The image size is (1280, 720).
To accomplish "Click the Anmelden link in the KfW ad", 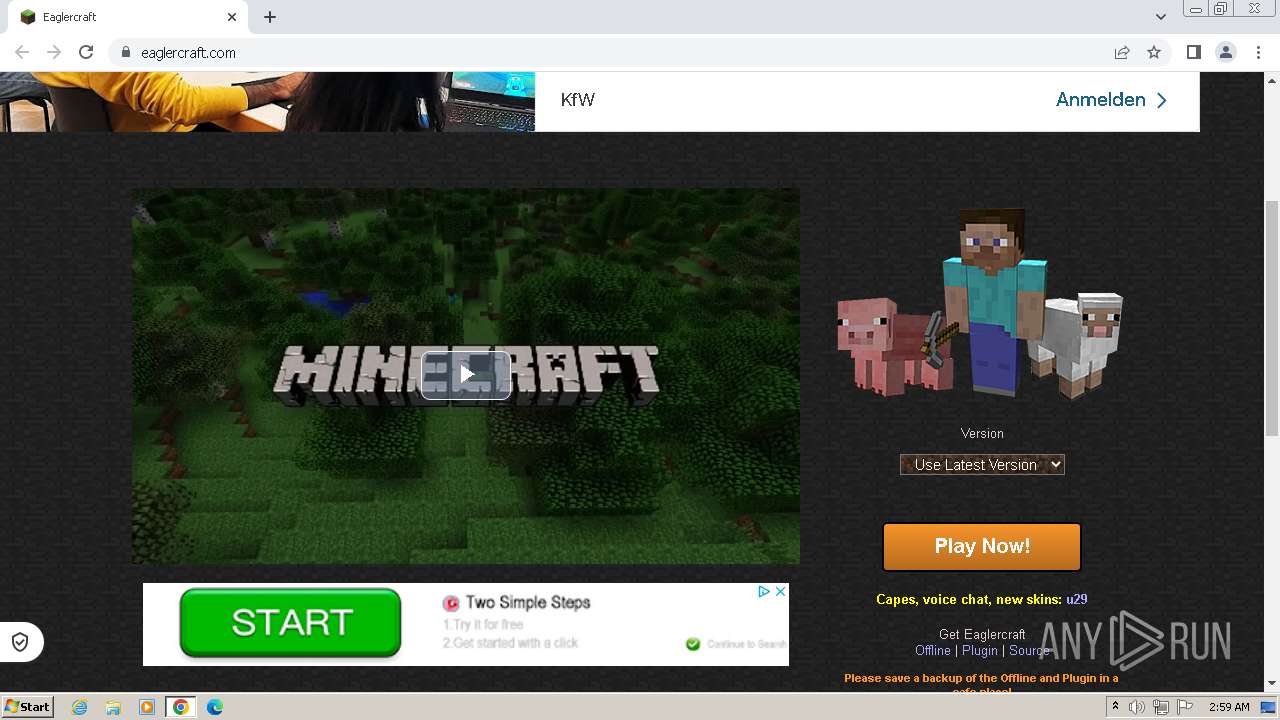I will point(1112,100).
